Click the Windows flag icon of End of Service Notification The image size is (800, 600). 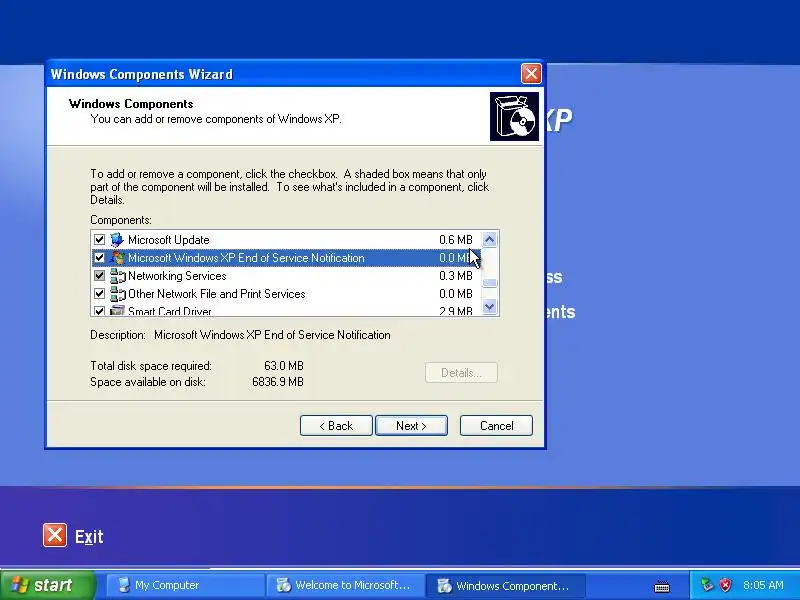117,258
